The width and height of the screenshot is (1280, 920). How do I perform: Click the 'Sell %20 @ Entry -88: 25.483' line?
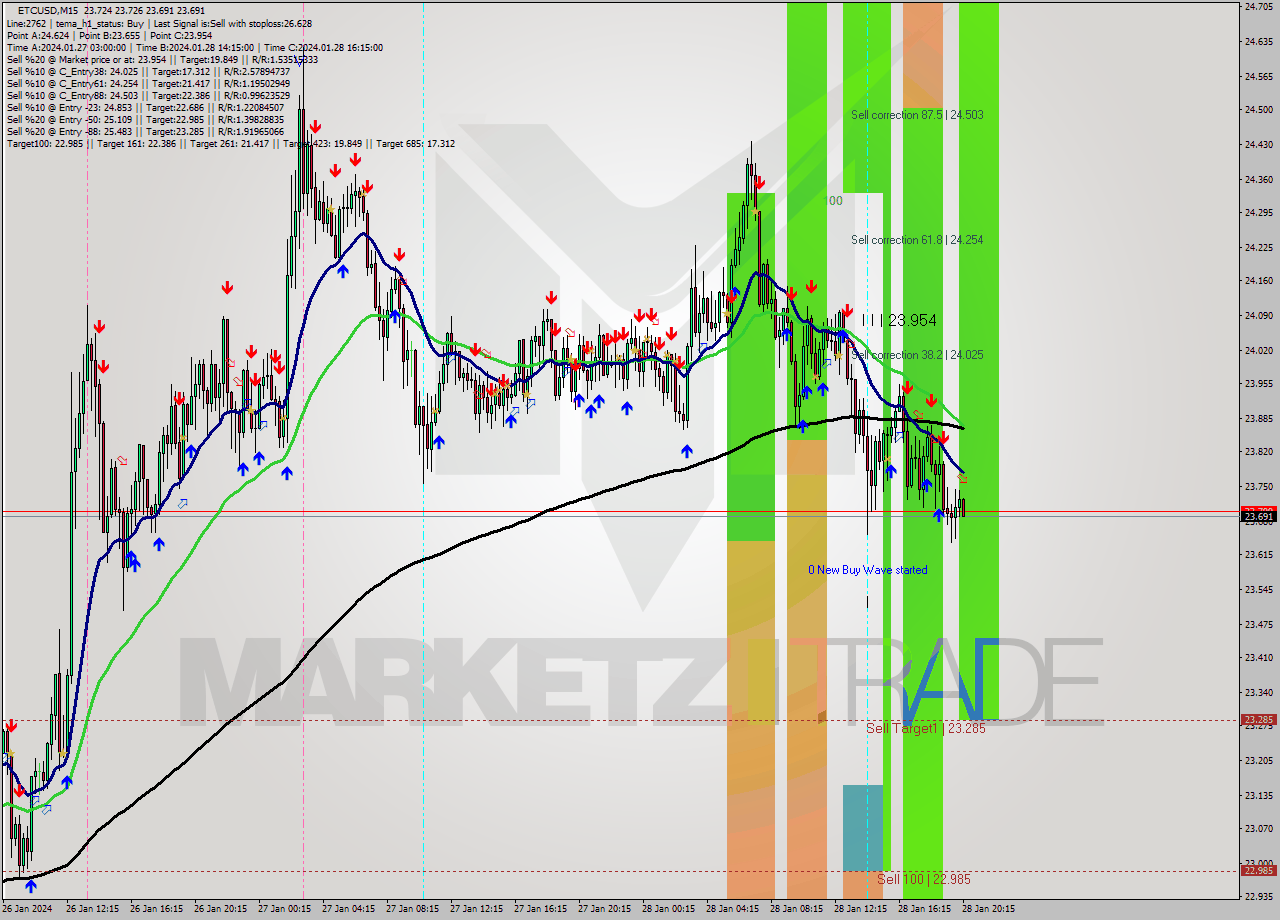(145, 131)
